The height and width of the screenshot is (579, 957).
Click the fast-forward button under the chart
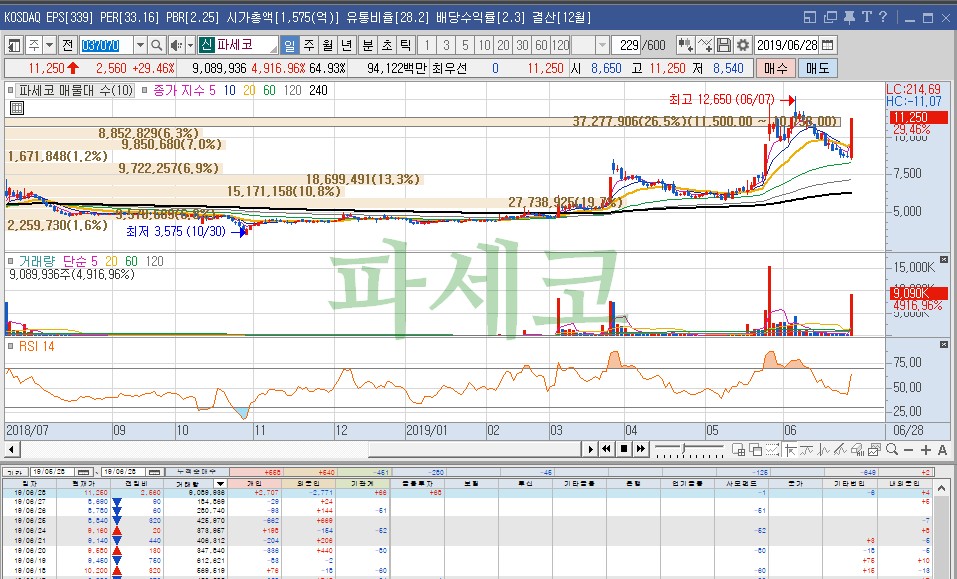[640, 450]
